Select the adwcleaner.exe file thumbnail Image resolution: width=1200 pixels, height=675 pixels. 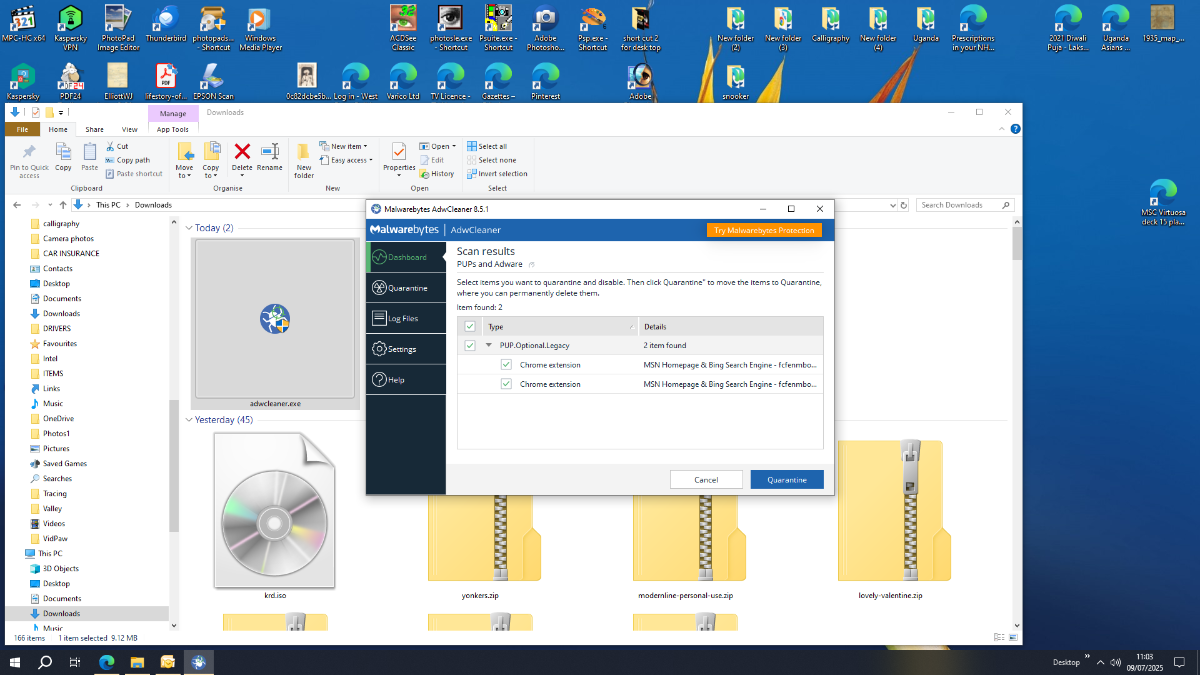(x=275, y=323)
